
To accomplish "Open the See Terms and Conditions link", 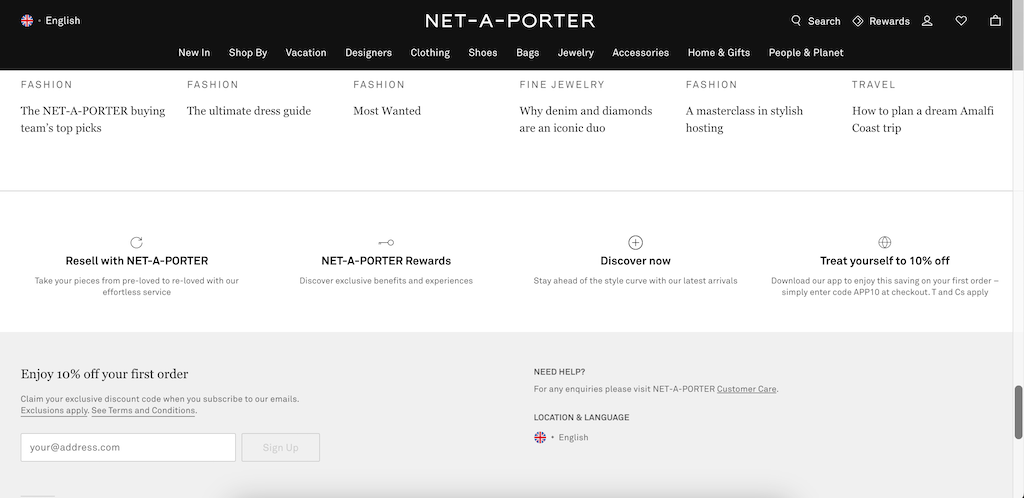I will click(x=143, y=411).
